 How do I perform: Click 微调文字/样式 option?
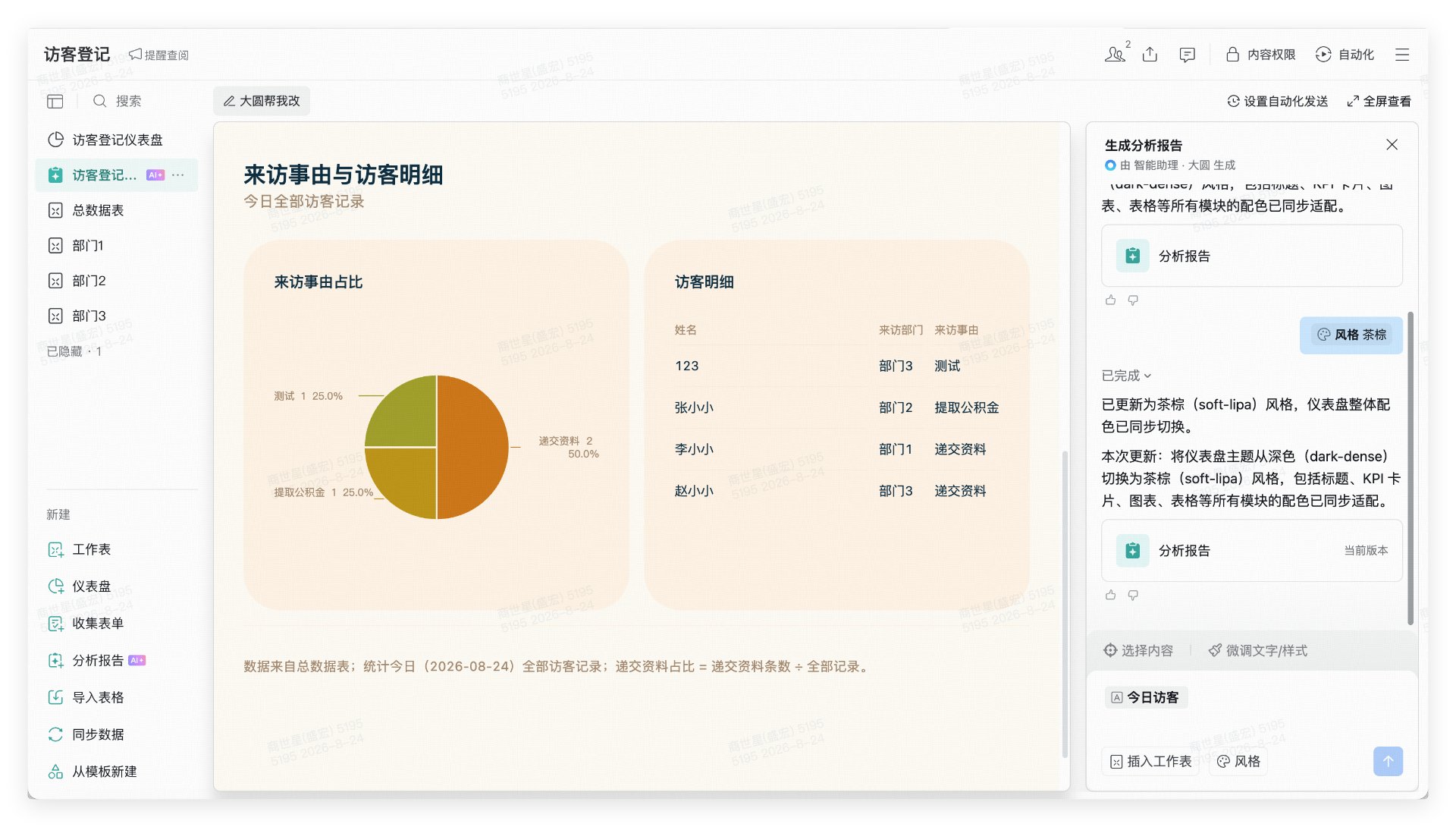tap(1258, 651)
